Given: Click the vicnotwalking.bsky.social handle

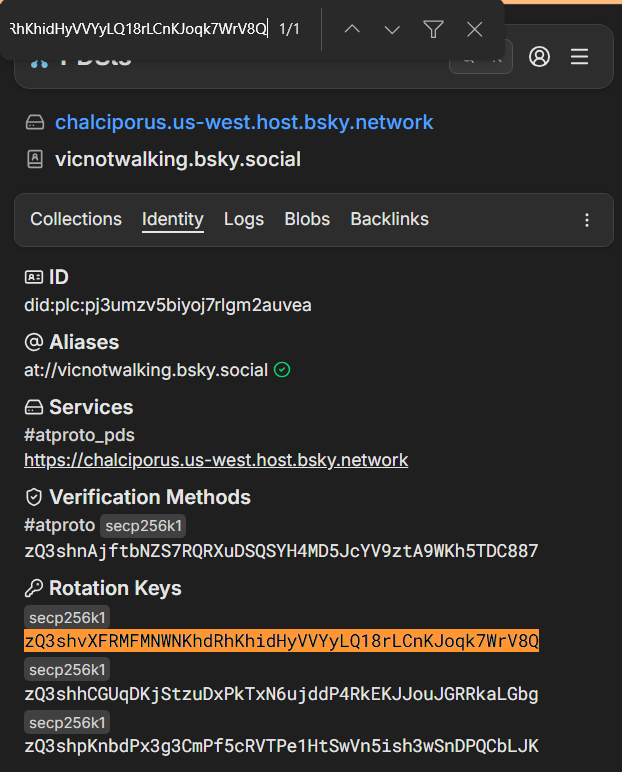Looking at the screenshot, I should coord(178,159).
